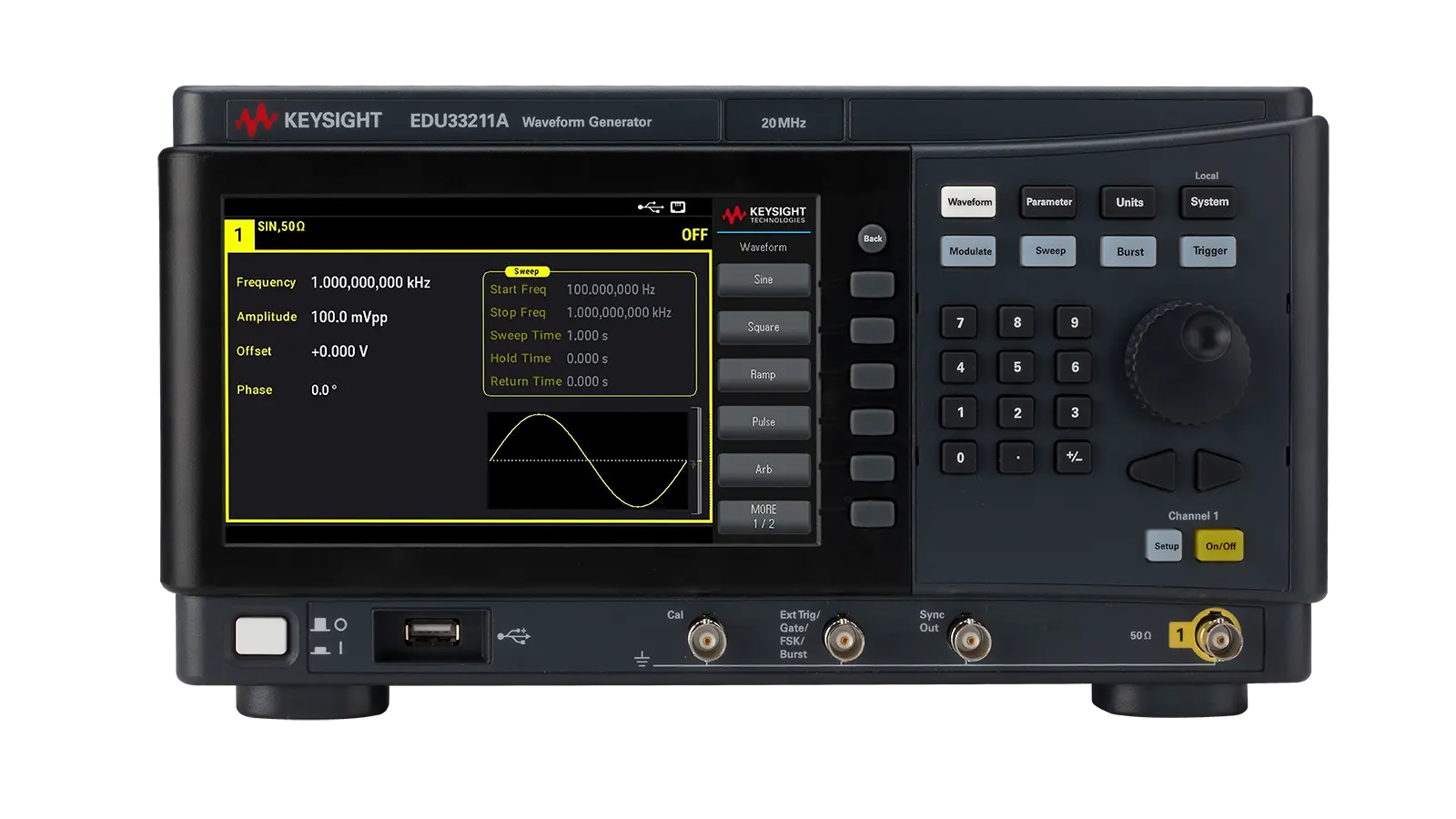
Task: Click the Ext Trig/Gate/FSK/Burst BNC connector
Action: (844, 640)
